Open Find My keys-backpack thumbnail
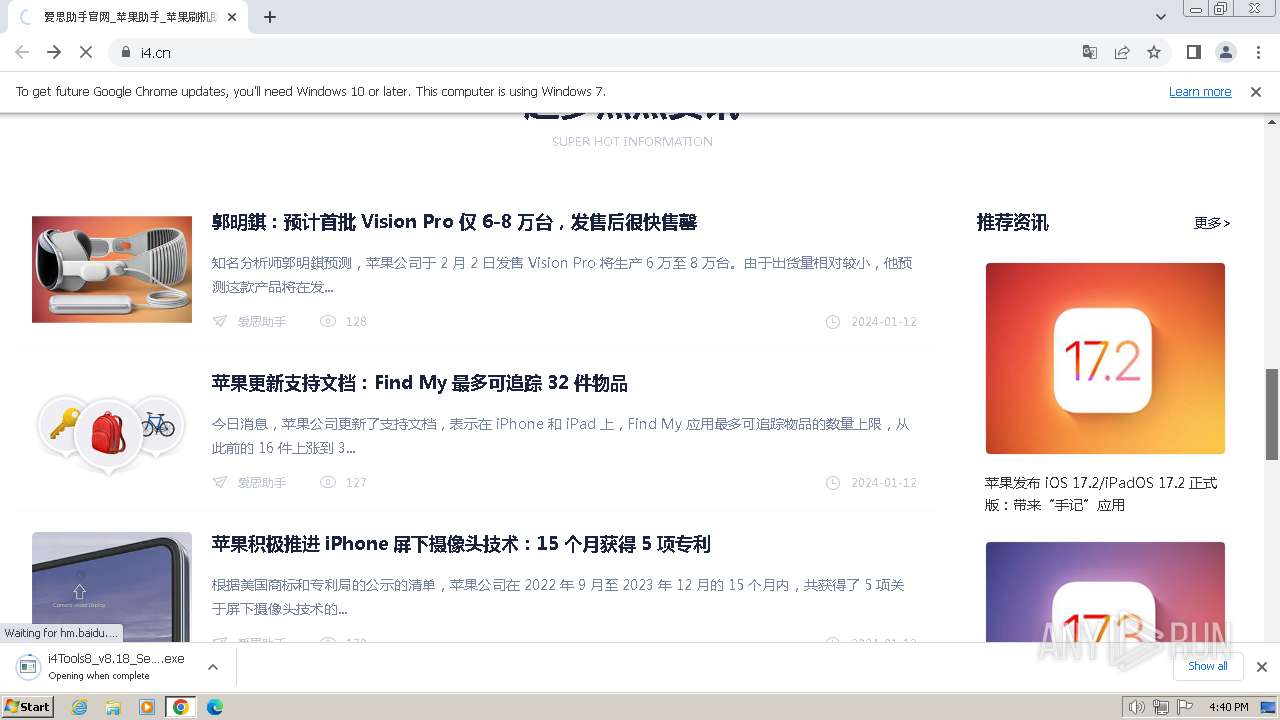This screenshot has width=1280, height=720. click(112, 430)
